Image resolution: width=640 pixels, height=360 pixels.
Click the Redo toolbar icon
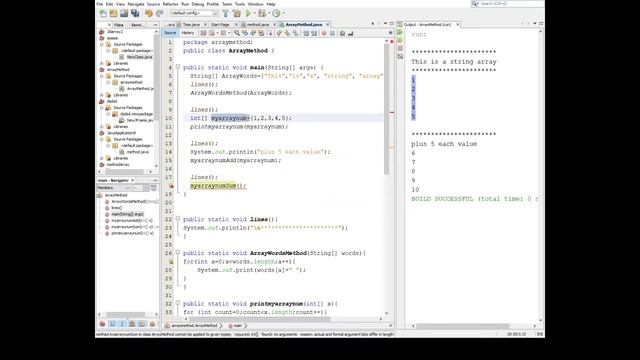tap(160, 13)
